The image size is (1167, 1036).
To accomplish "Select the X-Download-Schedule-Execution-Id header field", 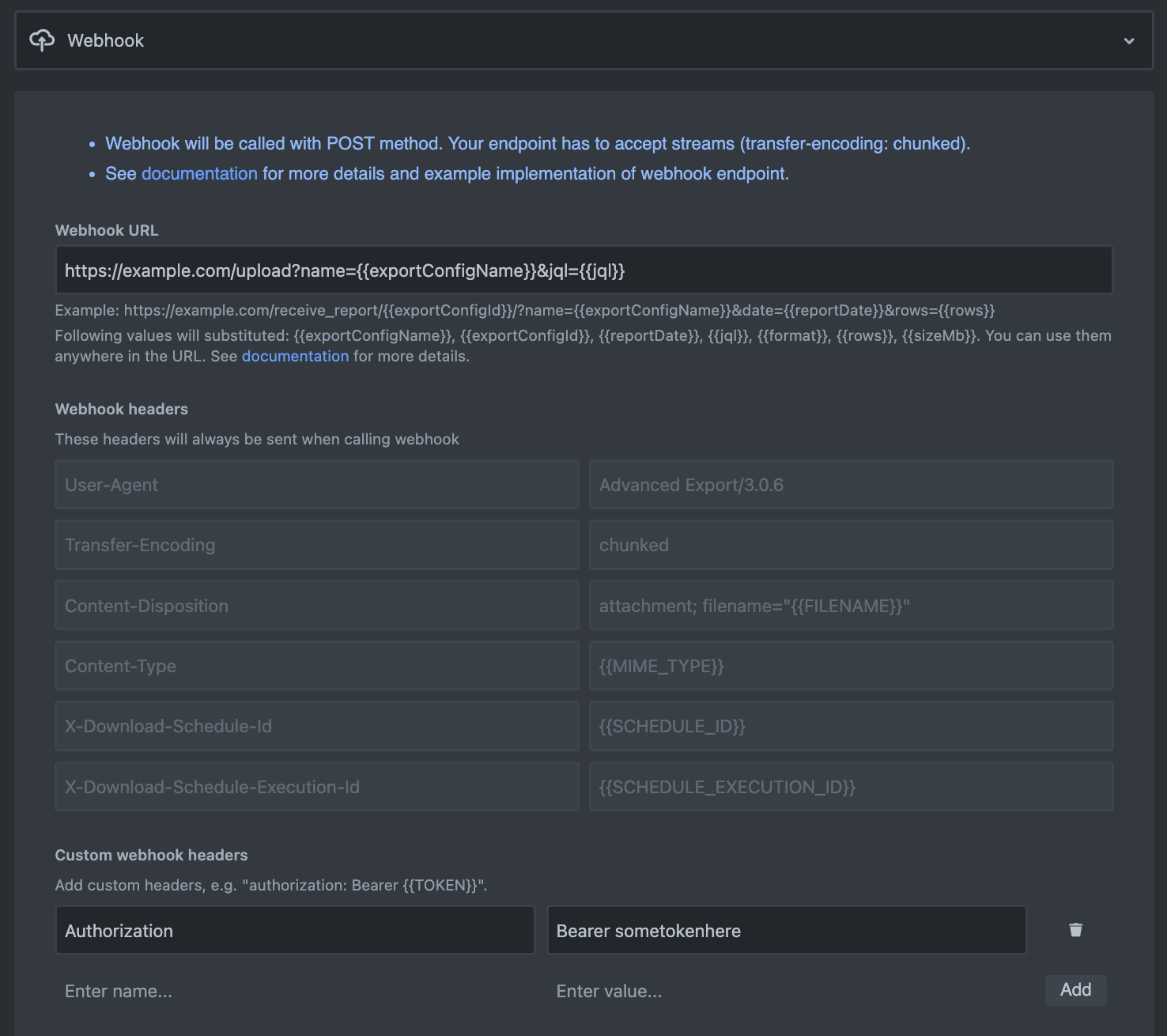I will point(317,787).
